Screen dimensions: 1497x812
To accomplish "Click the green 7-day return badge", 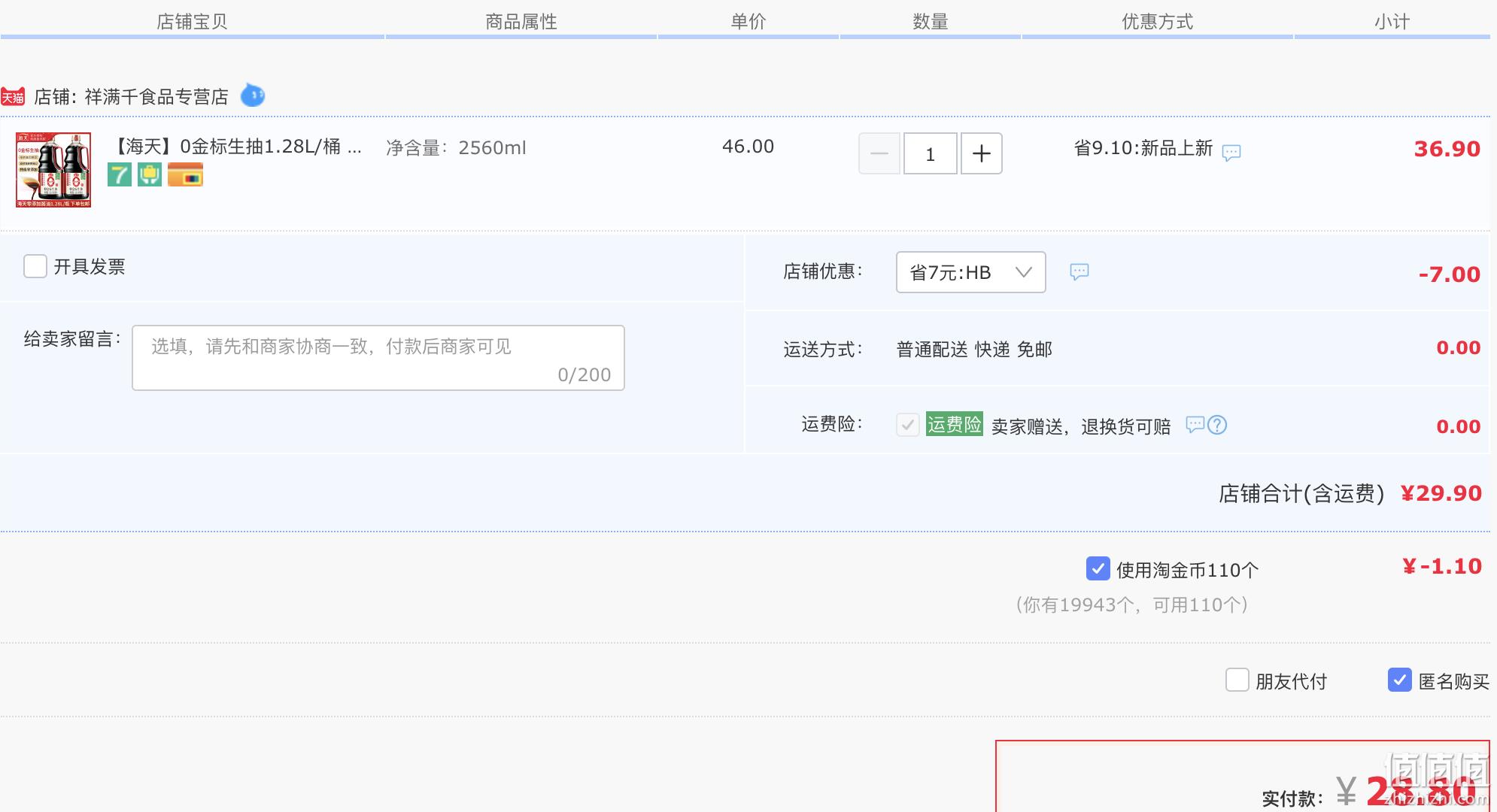I will coord(120,175).
